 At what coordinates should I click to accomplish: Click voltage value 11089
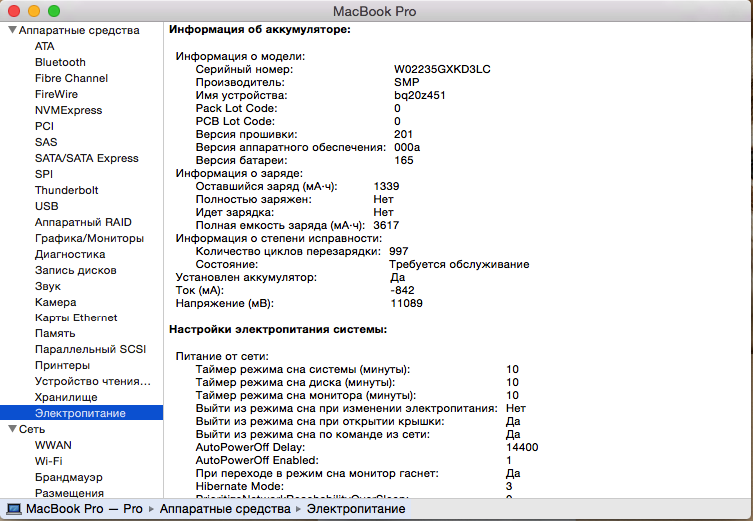[x=407, y=303]
